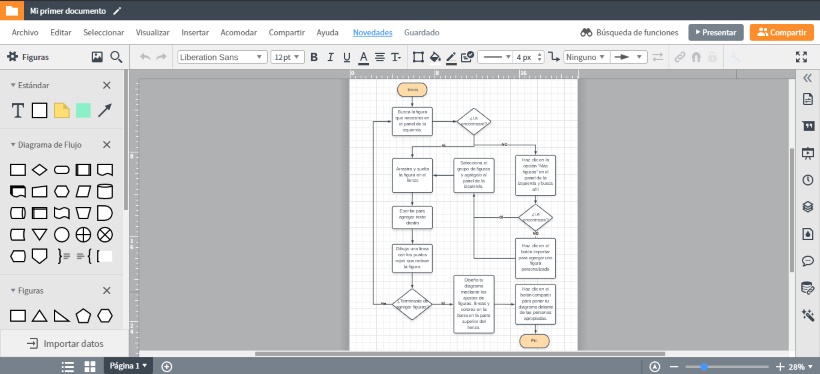Open the orange folder documents icon

coord(12,10)
